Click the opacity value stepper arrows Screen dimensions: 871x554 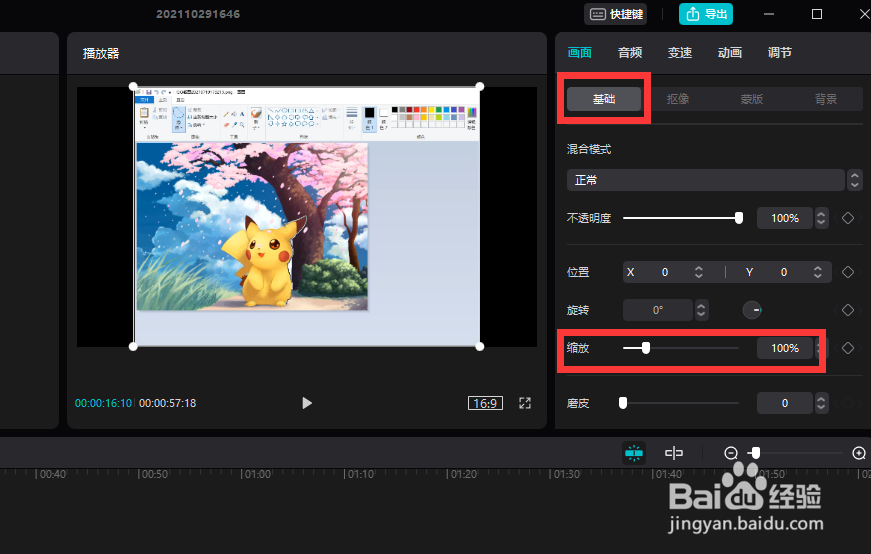point(821,218)
